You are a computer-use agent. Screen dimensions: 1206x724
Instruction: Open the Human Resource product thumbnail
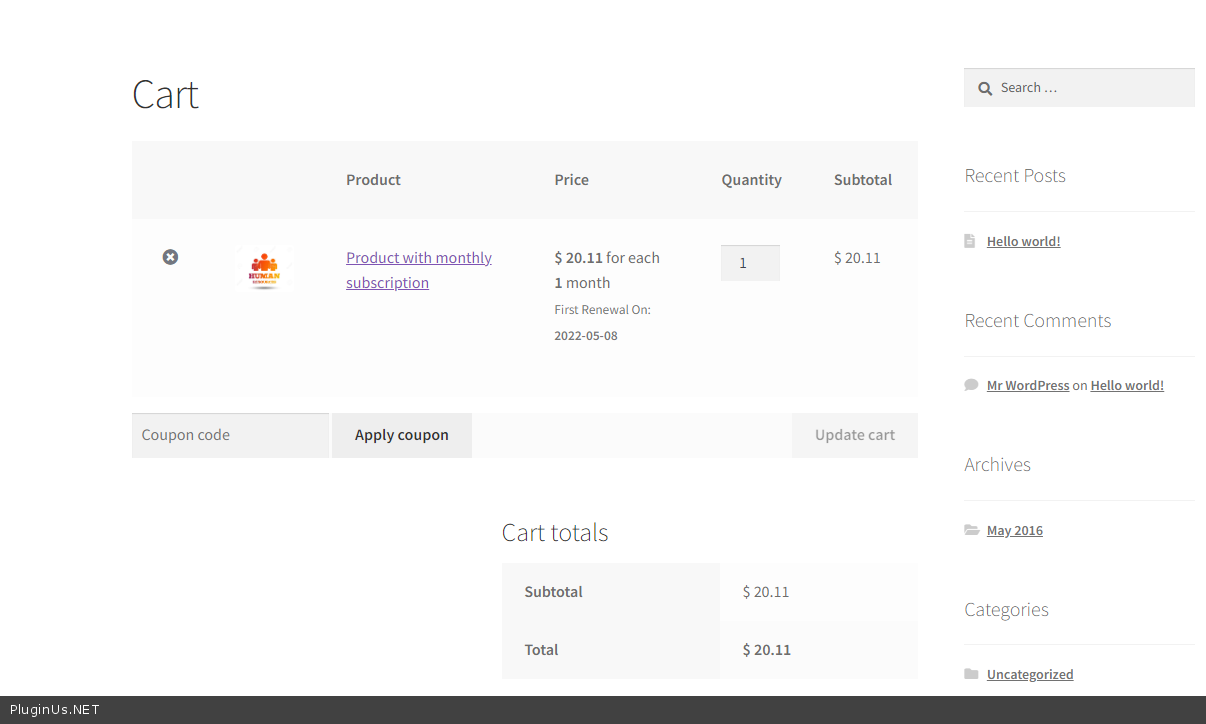[x=264, y=267]
